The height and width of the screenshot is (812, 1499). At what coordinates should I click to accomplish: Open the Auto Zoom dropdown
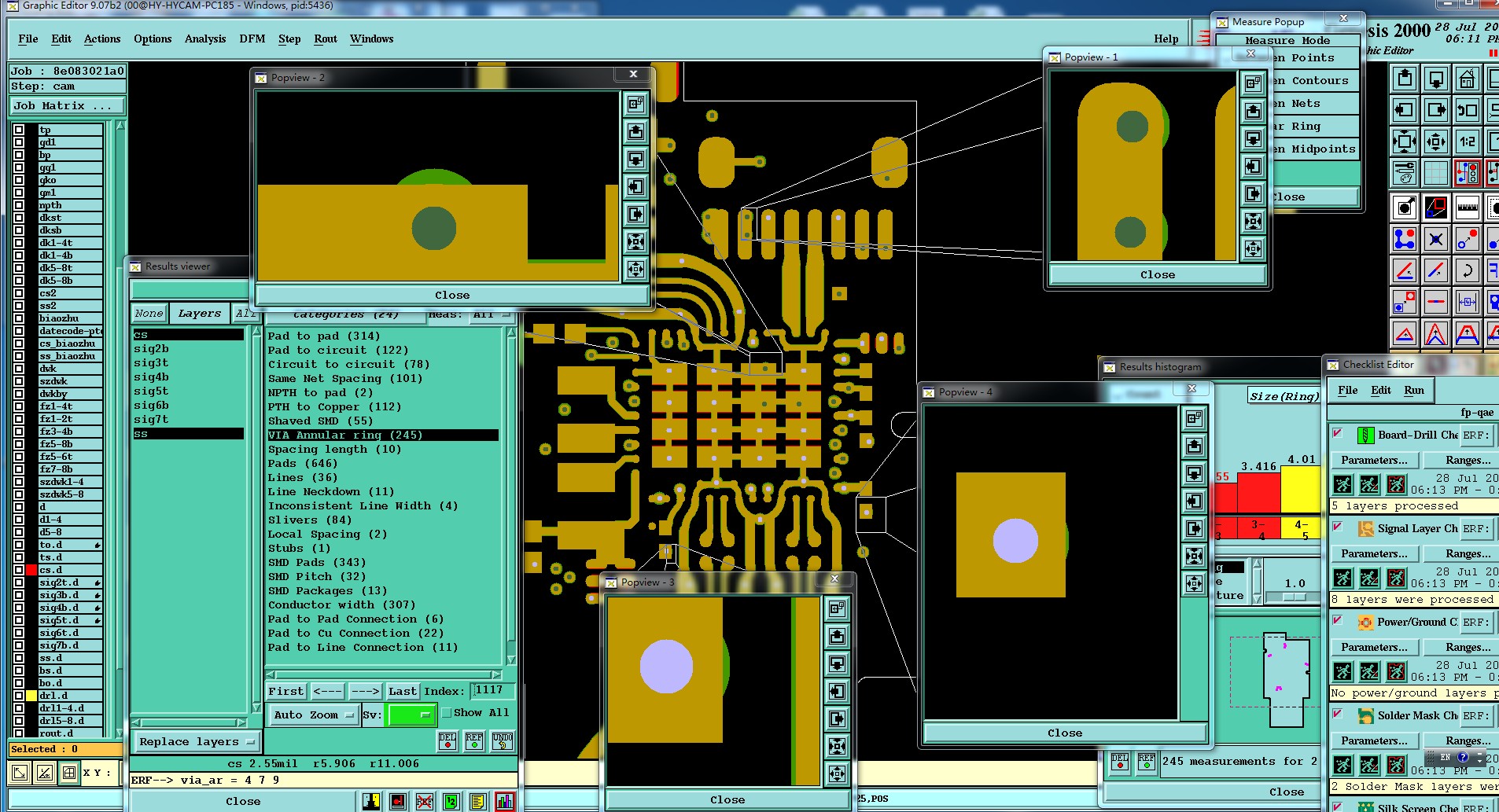pyautogui.click(x=313, y=715)
